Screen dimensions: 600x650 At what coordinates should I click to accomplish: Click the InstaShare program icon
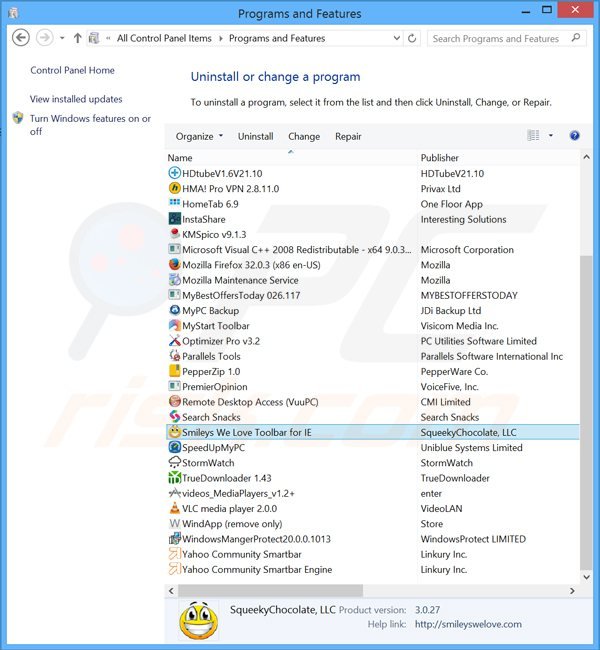[x=175, y=218]
